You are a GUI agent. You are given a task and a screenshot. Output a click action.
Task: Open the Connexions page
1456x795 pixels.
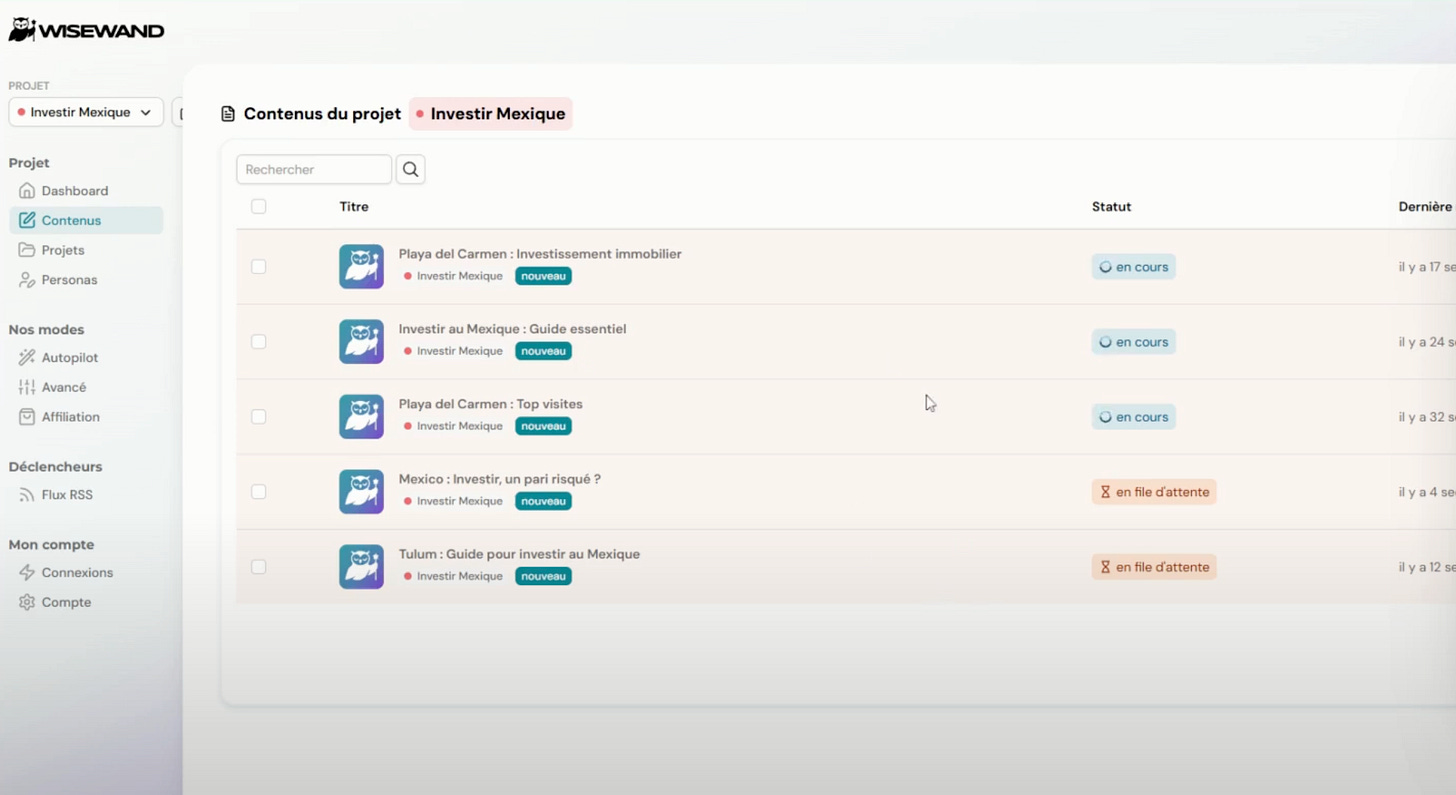[x=77, y=573]
